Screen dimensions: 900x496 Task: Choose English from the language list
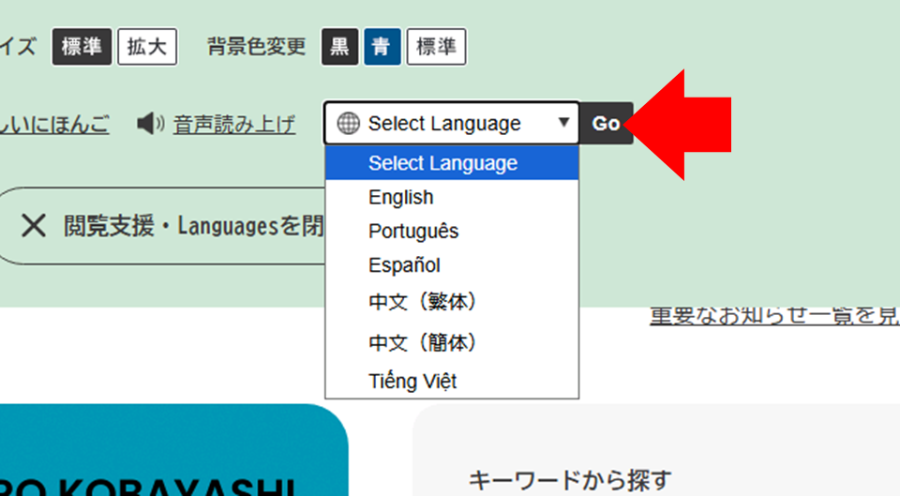click(401, 197)
